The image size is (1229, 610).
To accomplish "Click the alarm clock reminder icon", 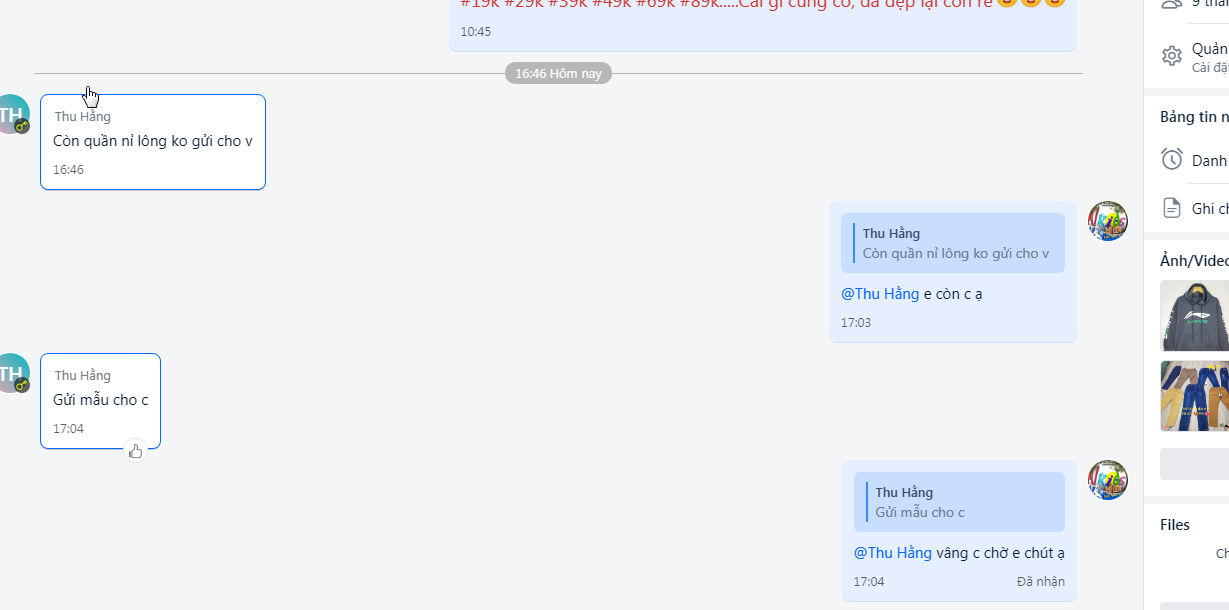I will tap(1172, 159).
